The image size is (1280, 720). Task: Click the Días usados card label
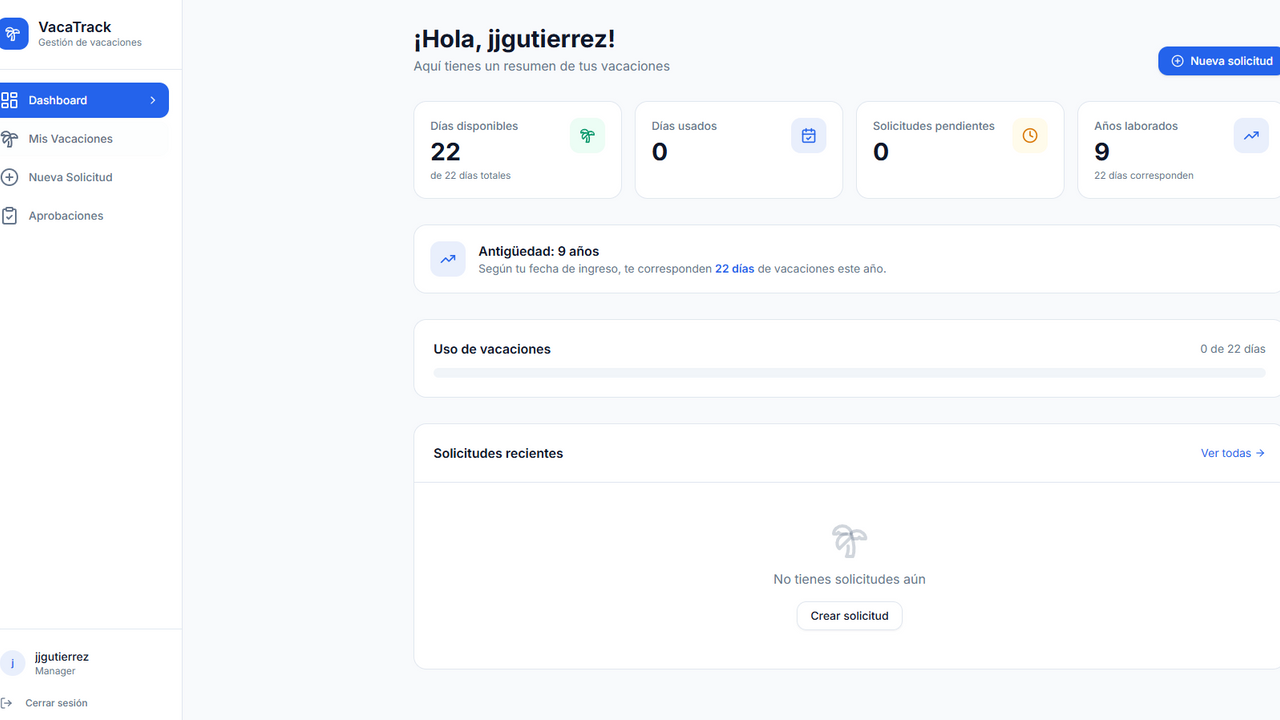pyautogui.click(x=684, y=126)
